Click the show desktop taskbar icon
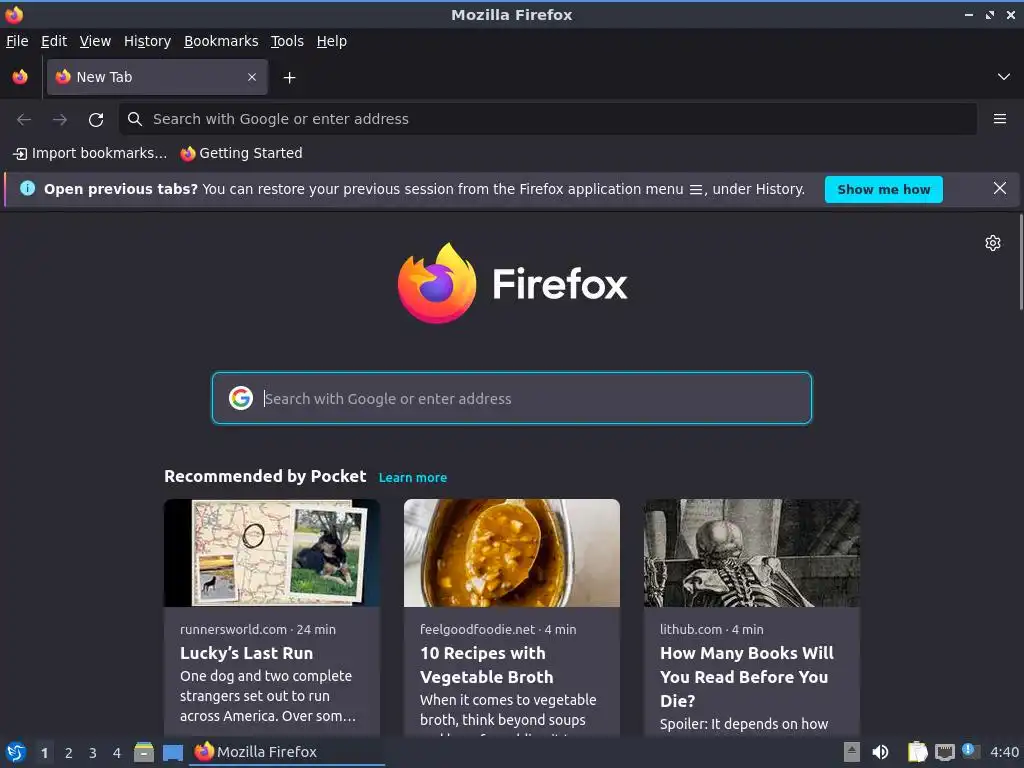1024x768 pixels. click(x=172, y=752)
